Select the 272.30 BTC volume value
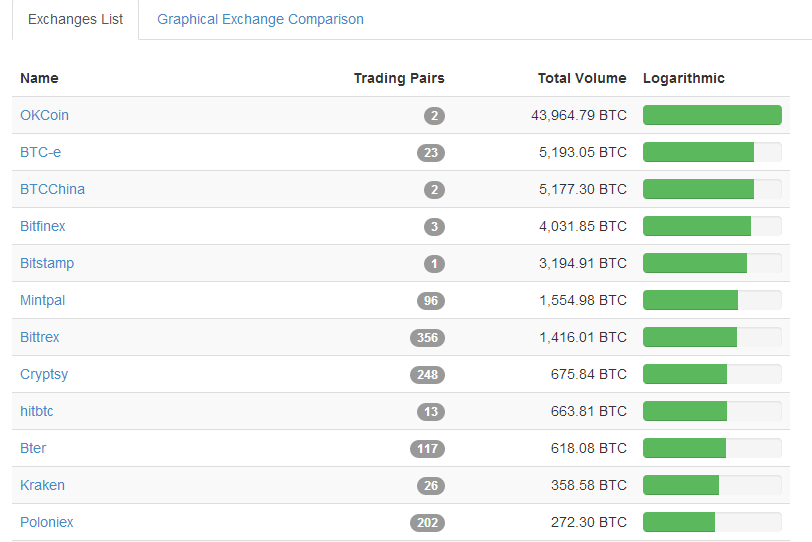812x542 pixels. click(589, 522)
